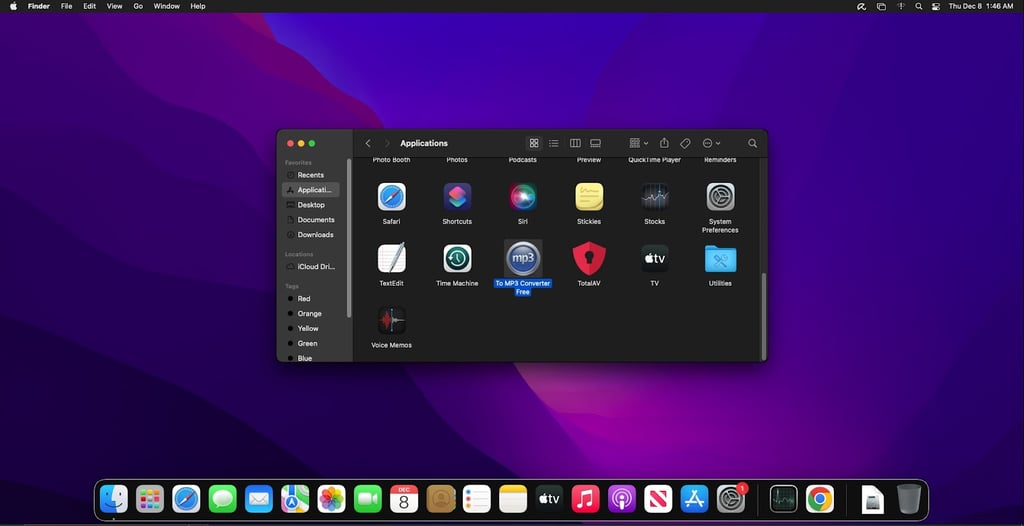The height and width of the screenshot is (526, 1024).
Task: Click the Finder window vertical scrollbar
Action: (x=763, y=316)
